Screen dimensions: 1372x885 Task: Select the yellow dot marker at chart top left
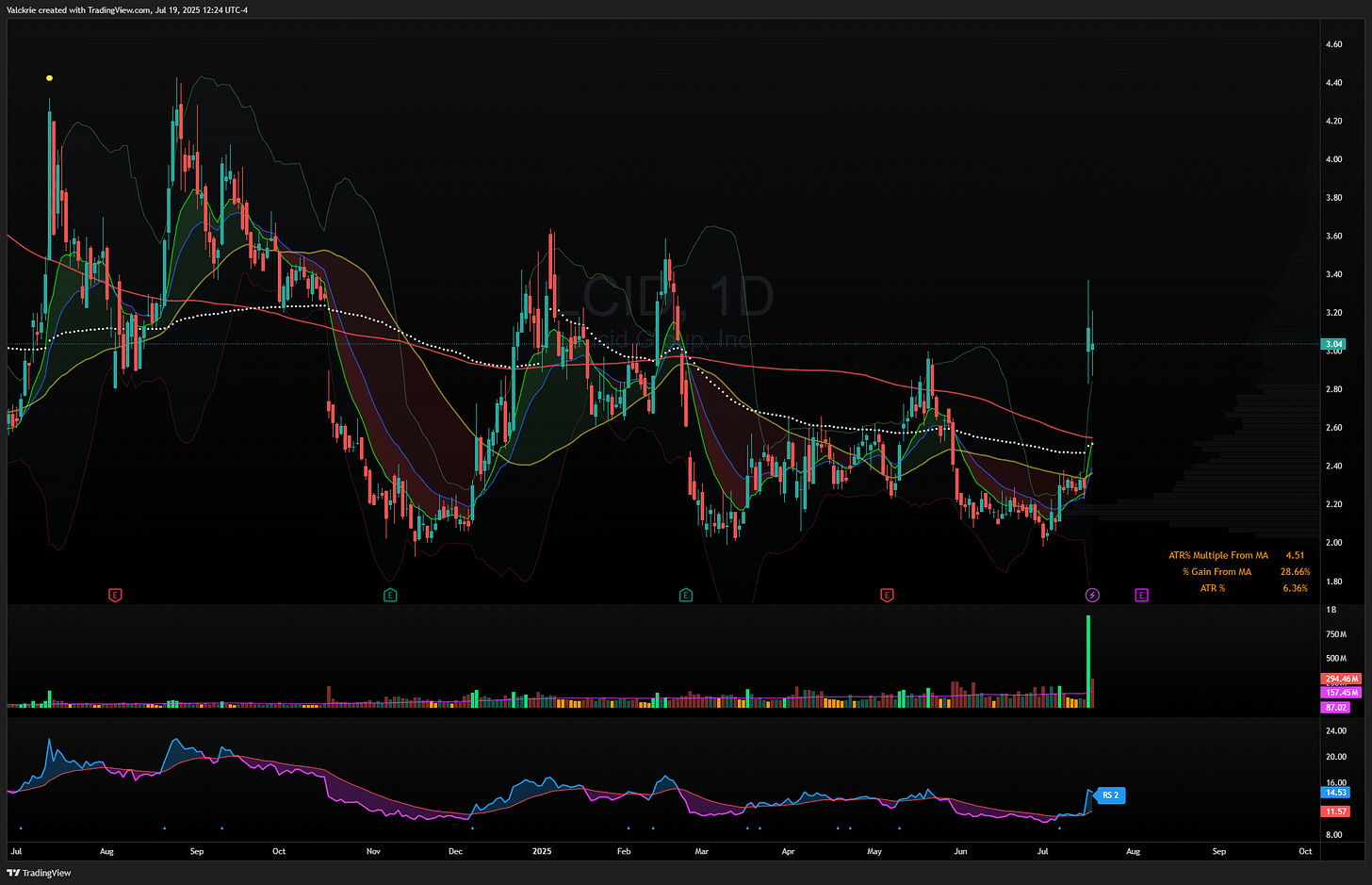tap(49, 78)
